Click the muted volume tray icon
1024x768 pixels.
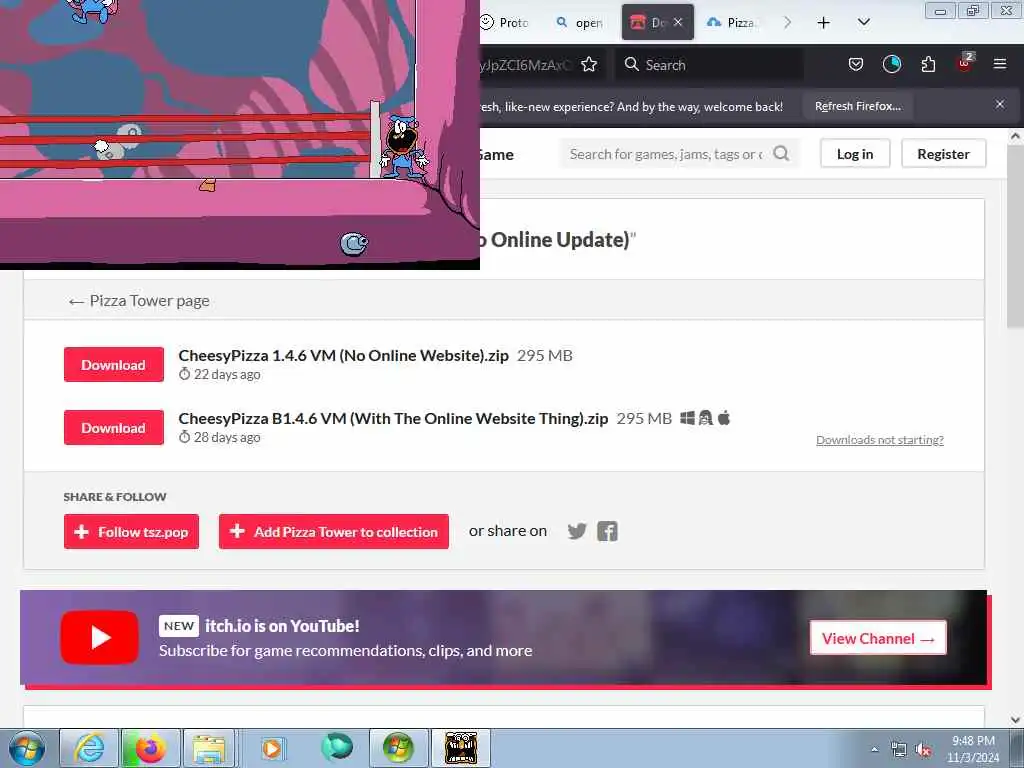[923, 749]
